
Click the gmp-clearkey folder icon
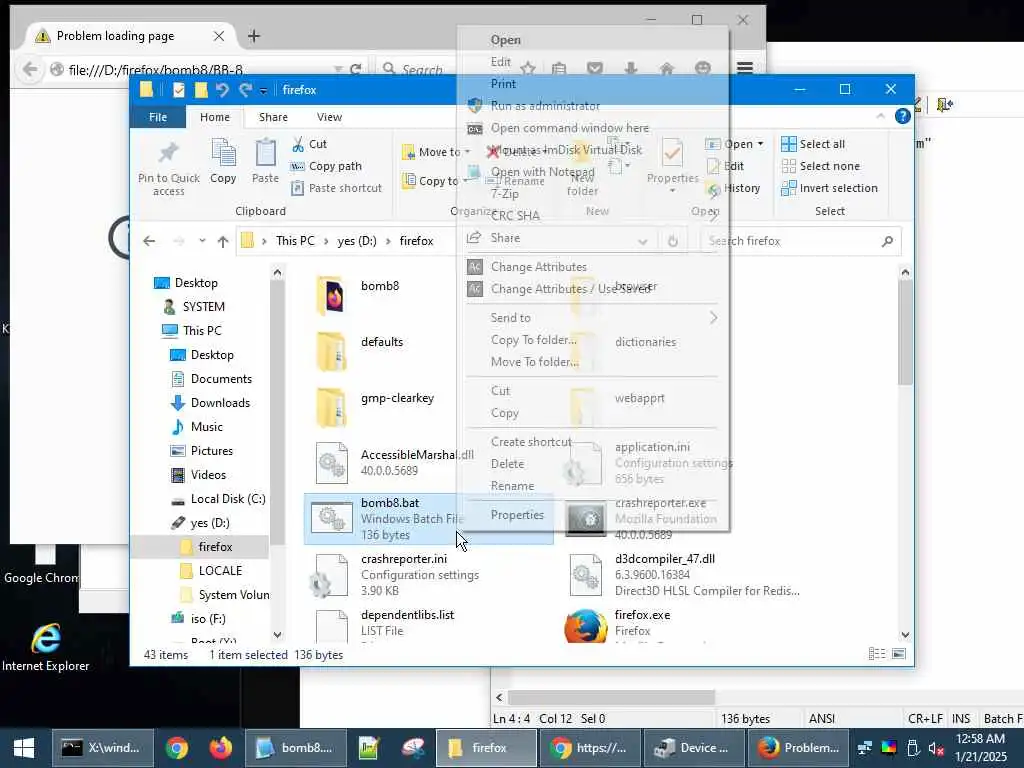point(331,408)
